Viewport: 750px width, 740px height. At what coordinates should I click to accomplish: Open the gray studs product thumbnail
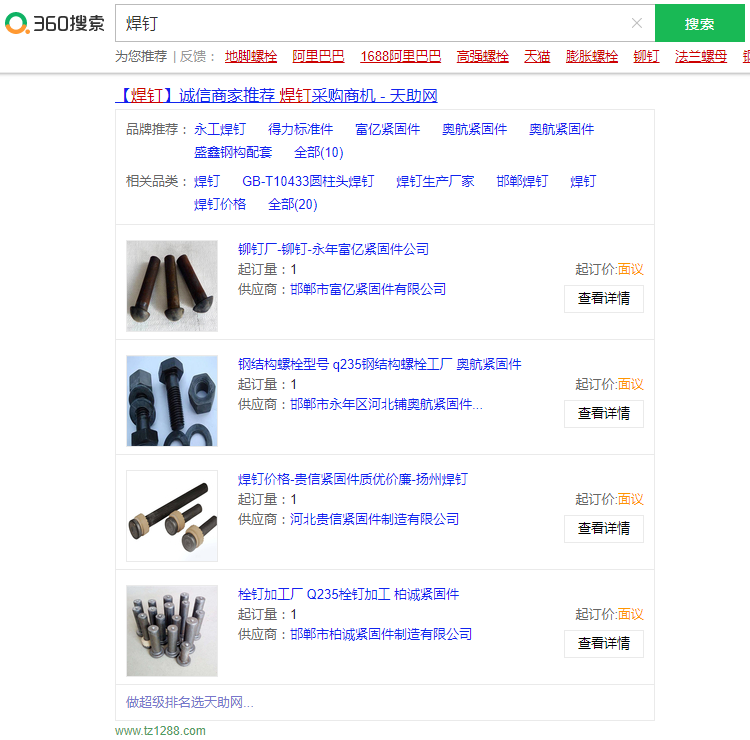click(171, 630)
